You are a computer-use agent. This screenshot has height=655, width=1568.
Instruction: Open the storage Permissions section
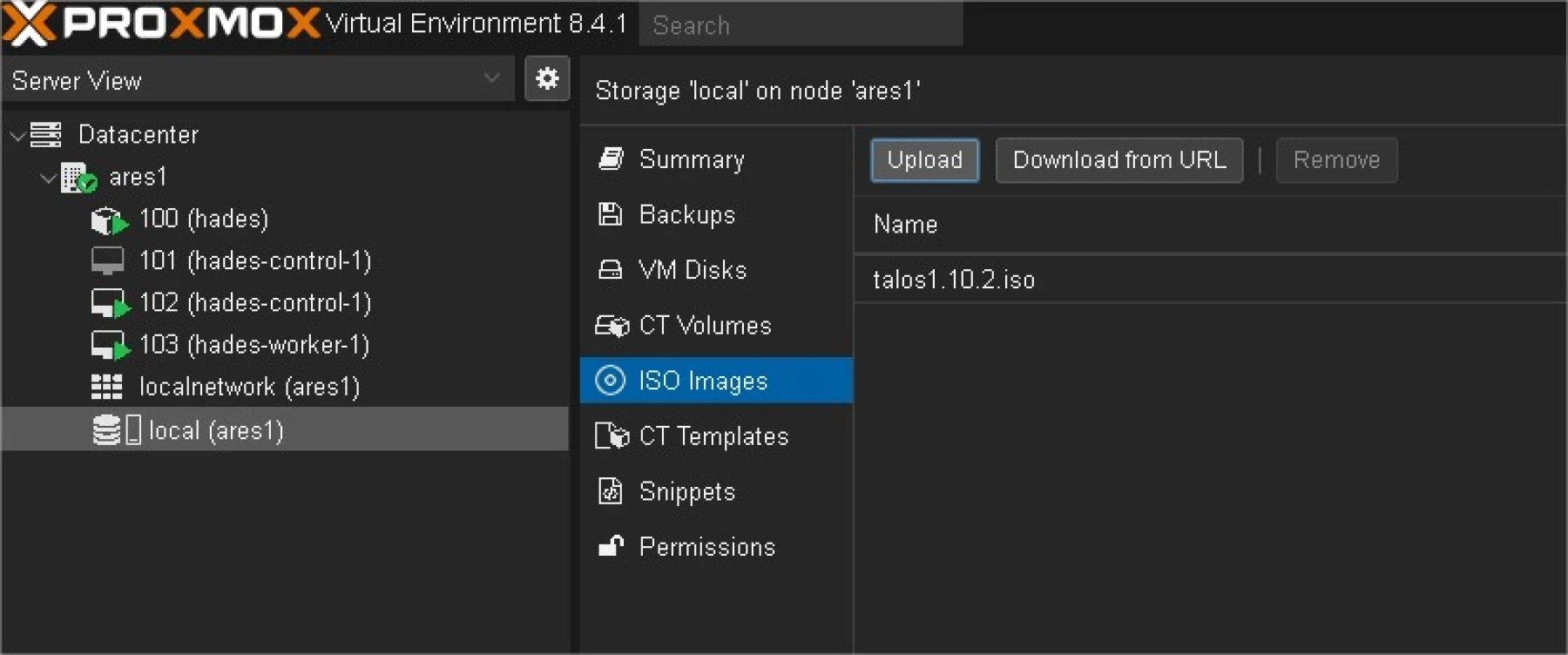706,547
